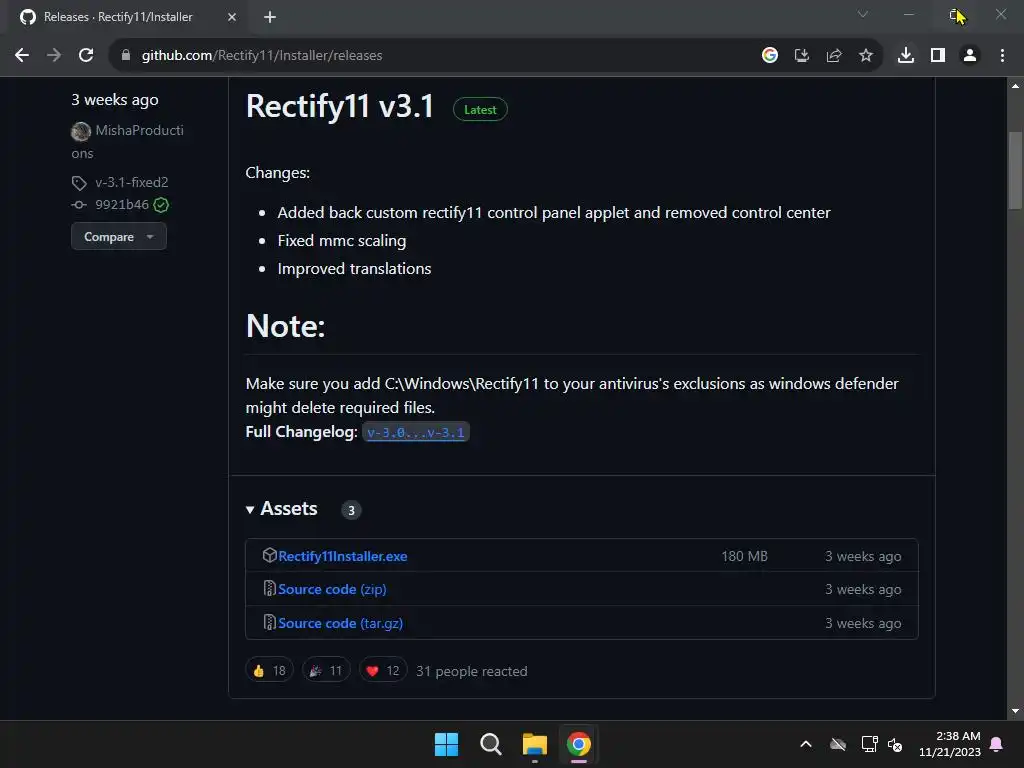Collapse the Assets section

pos(281,509)
